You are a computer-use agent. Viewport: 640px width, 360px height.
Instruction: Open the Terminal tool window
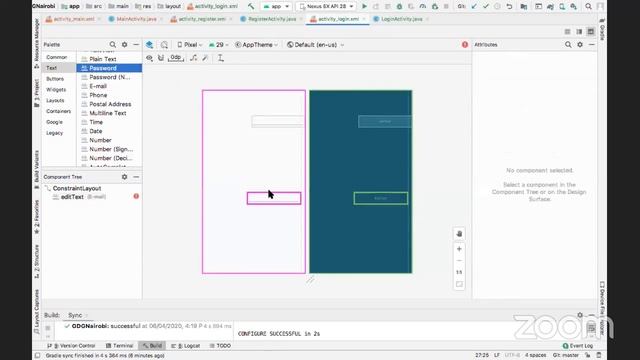tap(120, 346)
